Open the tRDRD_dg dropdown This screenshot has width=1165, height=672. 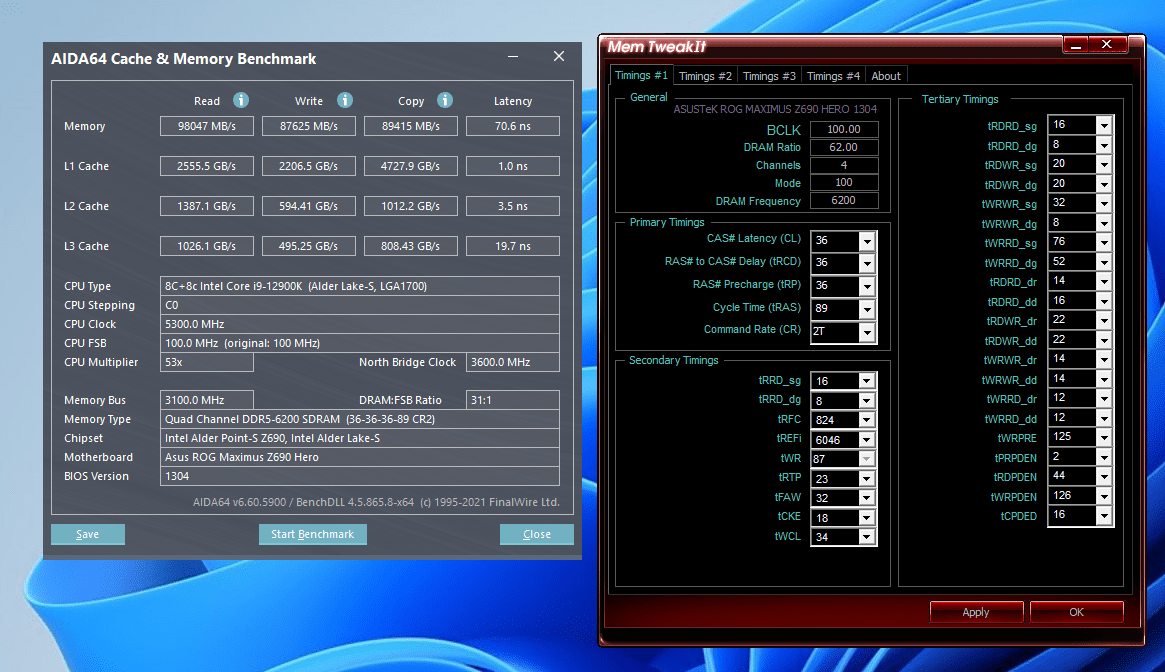pos(1104,145)
